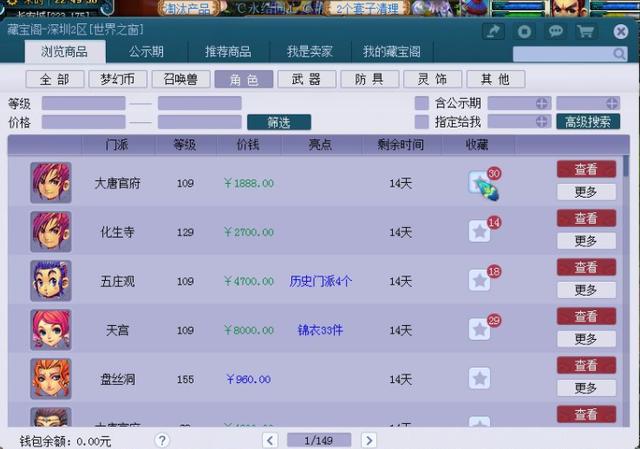The image size is (640, 449).
Task: Favorite the 五庄观 listing star
Action: [479, 280]
